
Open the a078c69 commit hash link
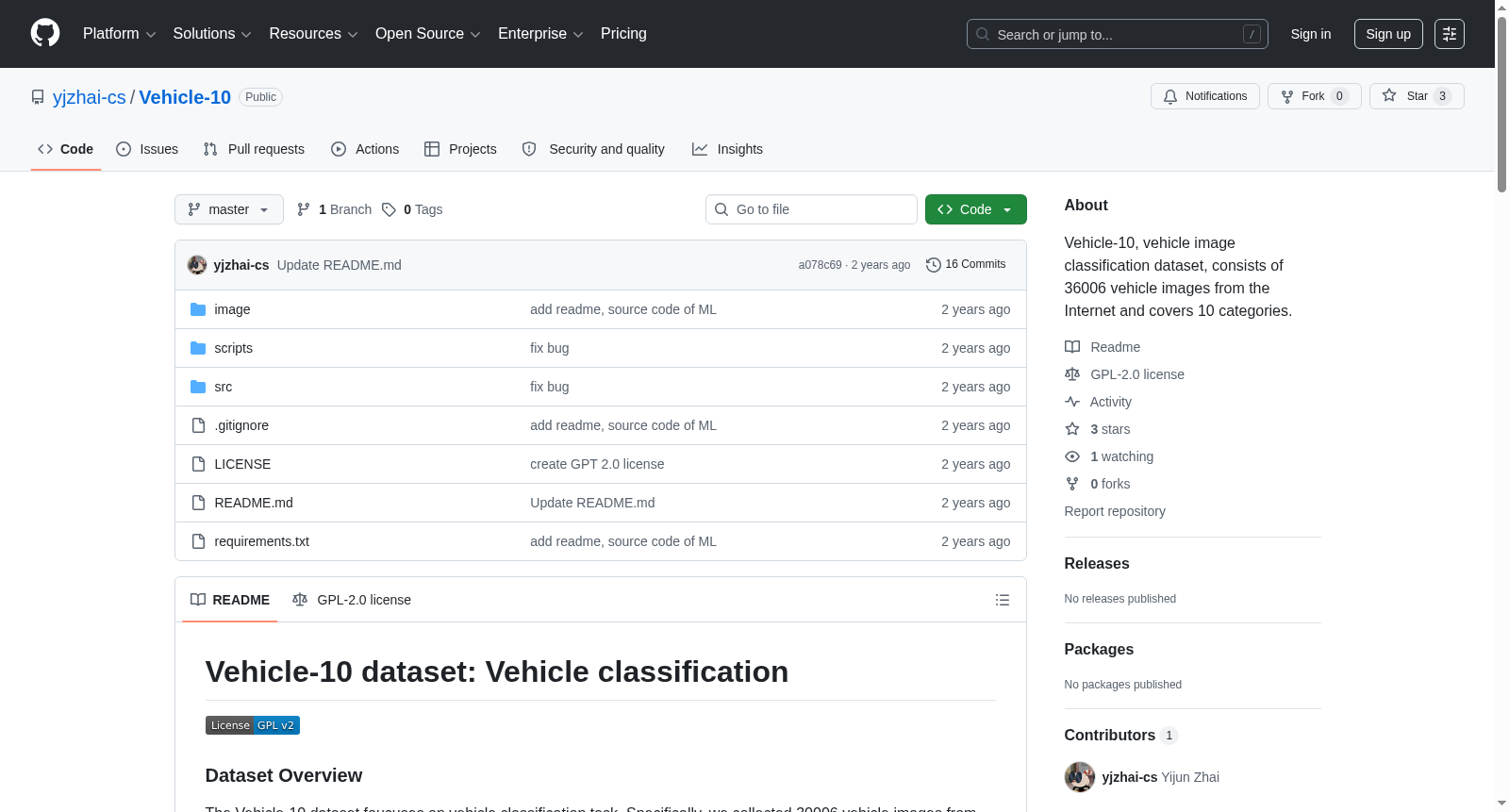pyautogui.click(x=820, y=265)
